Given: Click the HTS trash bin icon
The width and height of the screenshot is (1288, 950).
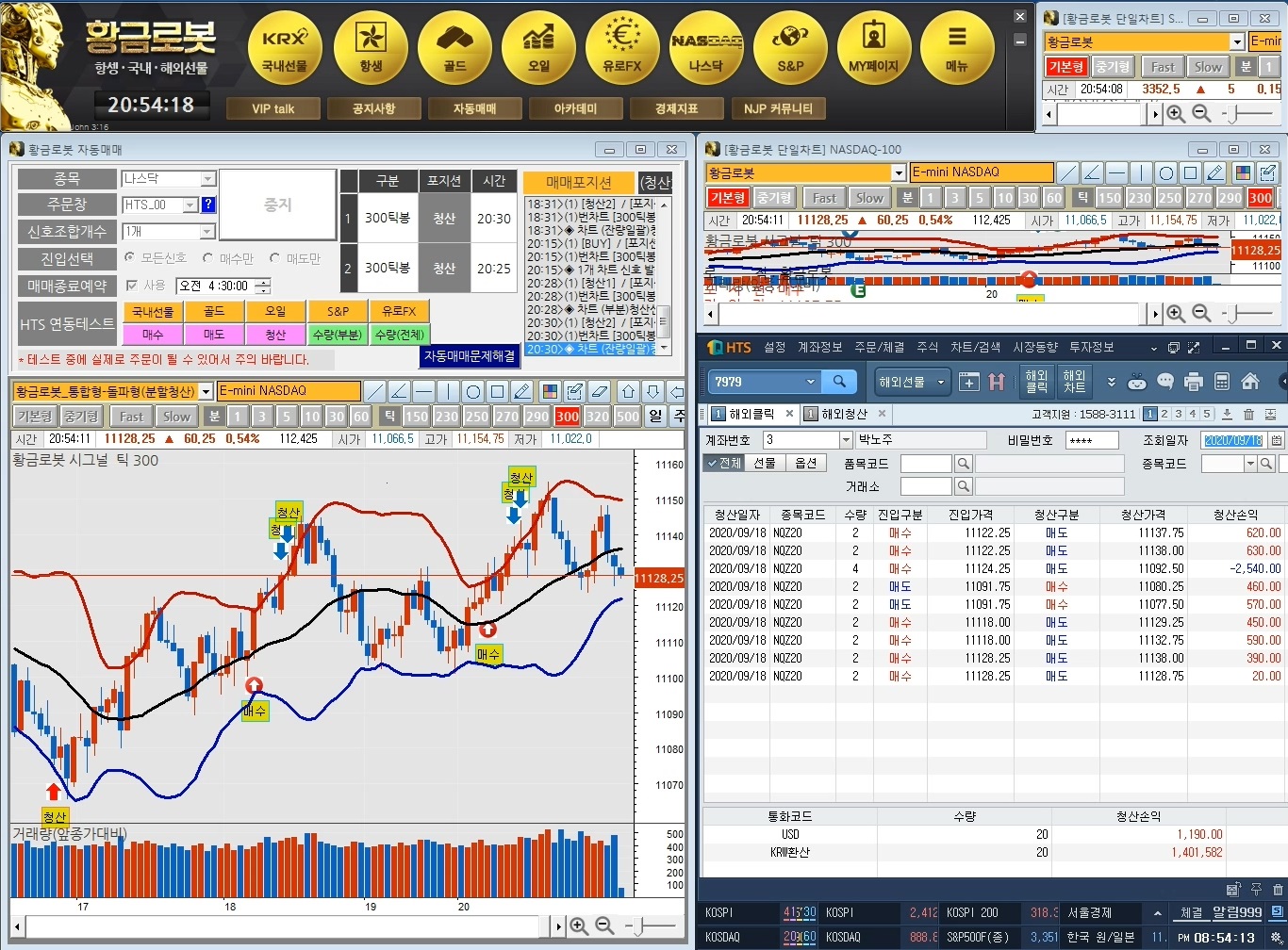Looking at the screenshot, I should 1248,414.
